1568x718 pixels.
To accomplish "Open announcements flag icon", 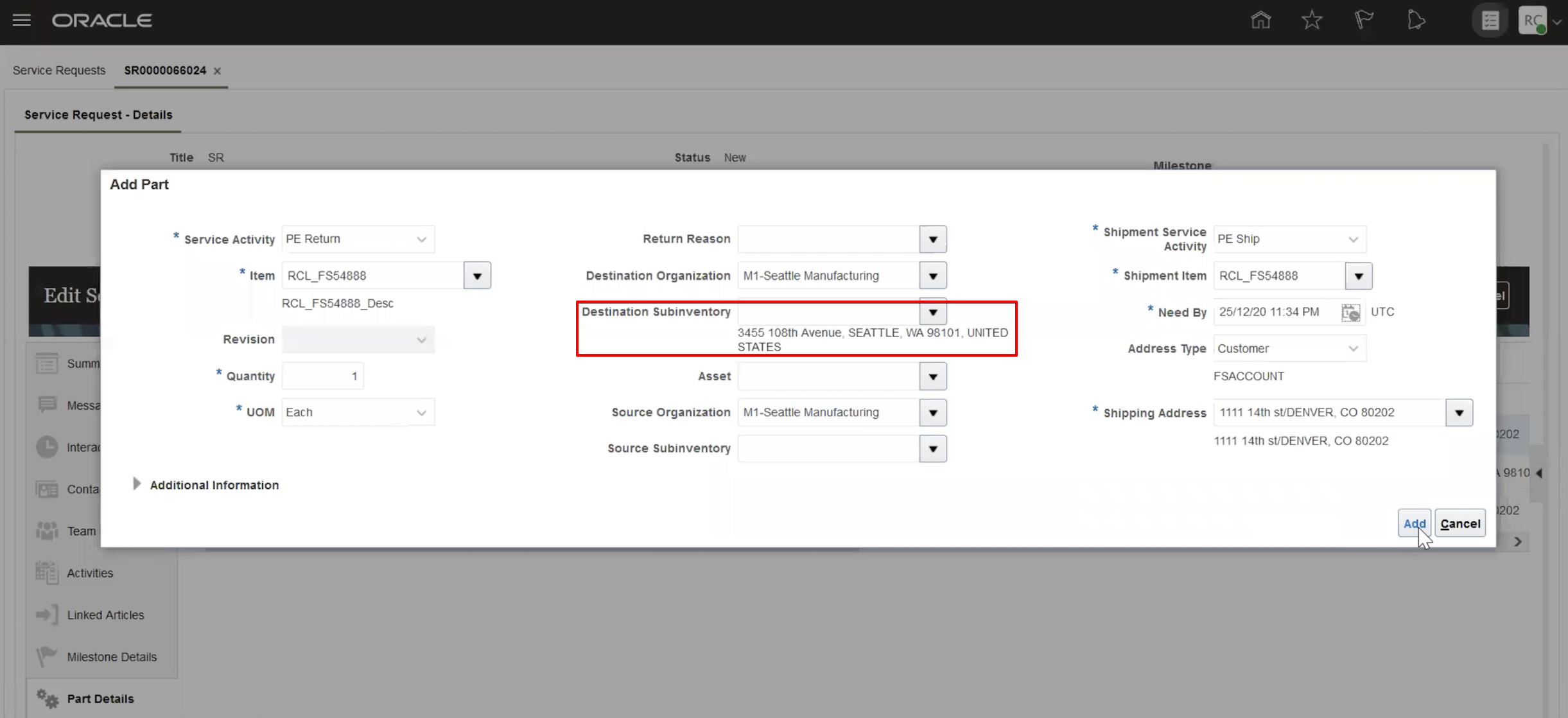I will tap(1364, 20).
